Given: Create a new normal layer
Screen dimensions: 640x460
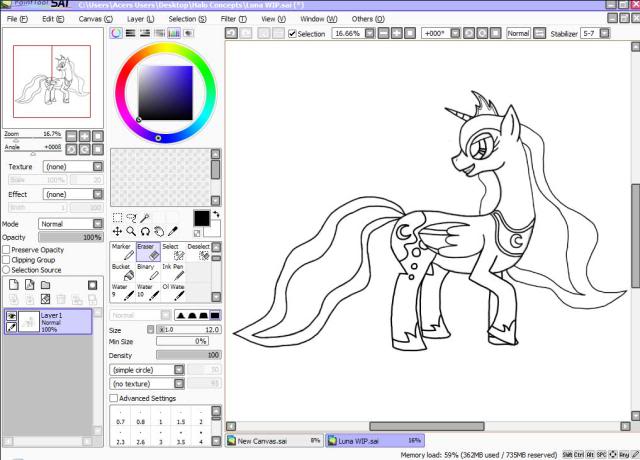Looking at the screenshot, I should pos(14,284).
